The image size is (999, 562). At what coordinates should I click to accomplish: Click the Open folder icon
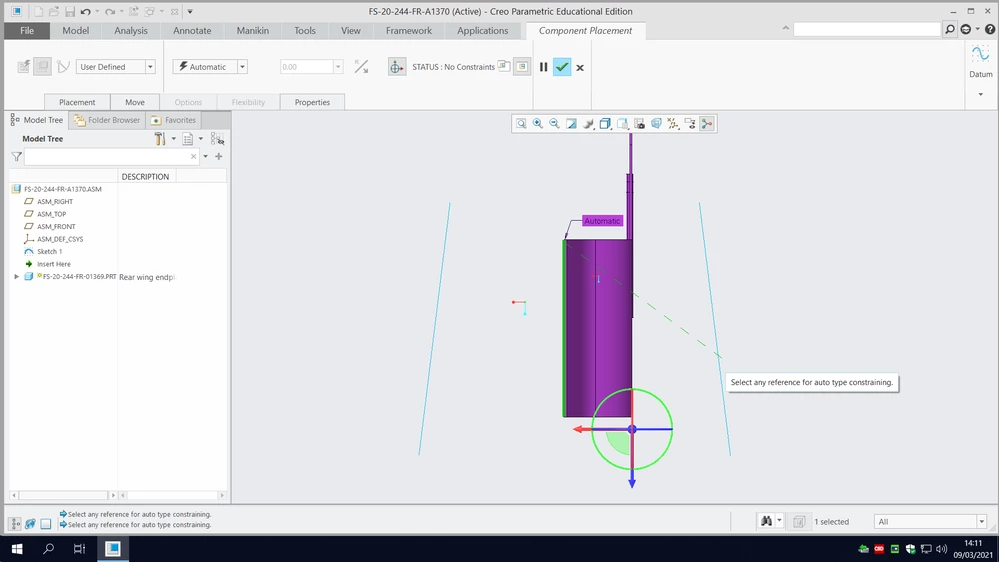pyautogui.click(x=54, y=11)
